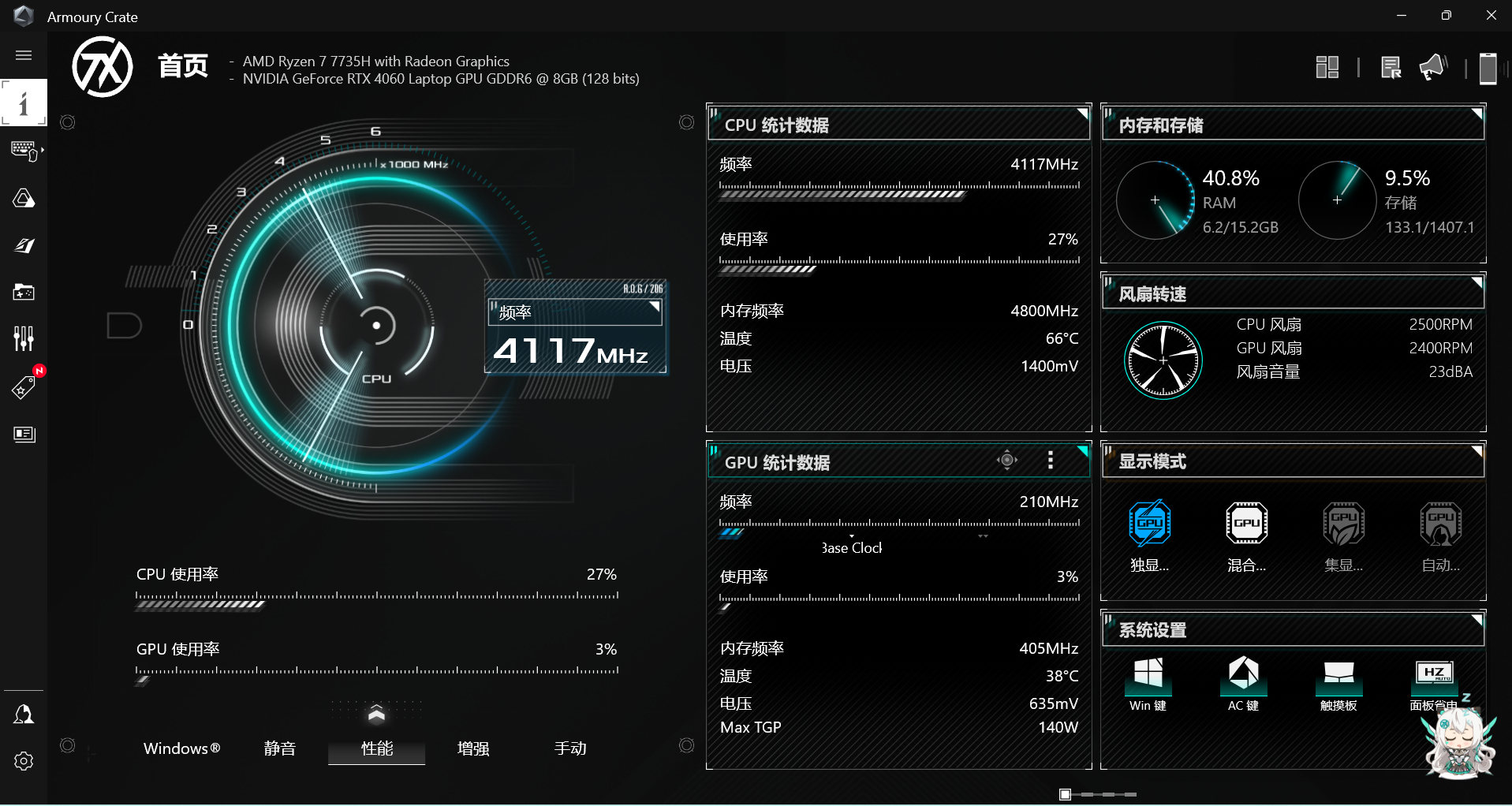Click the NVIDIA GeForce RTX 4060 text

click(441, 79)
